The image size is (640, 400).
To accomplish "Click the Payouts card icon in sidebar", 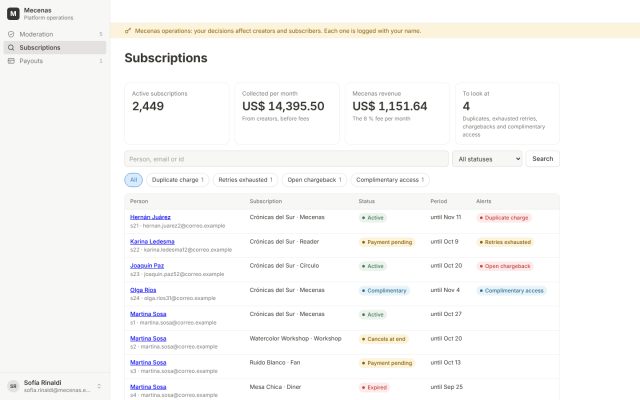I will pyautogui.click(x=11, y=61).
